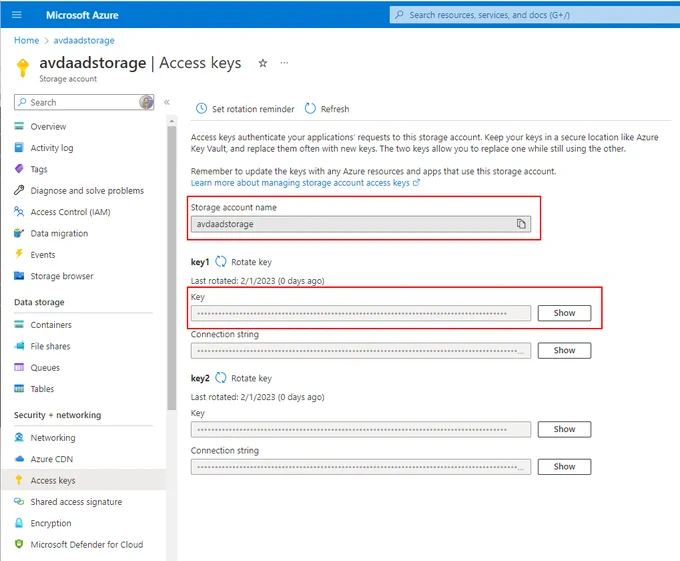Copy storage account name to clipboard
Screen dimensions: 680x561
[521, 224]
